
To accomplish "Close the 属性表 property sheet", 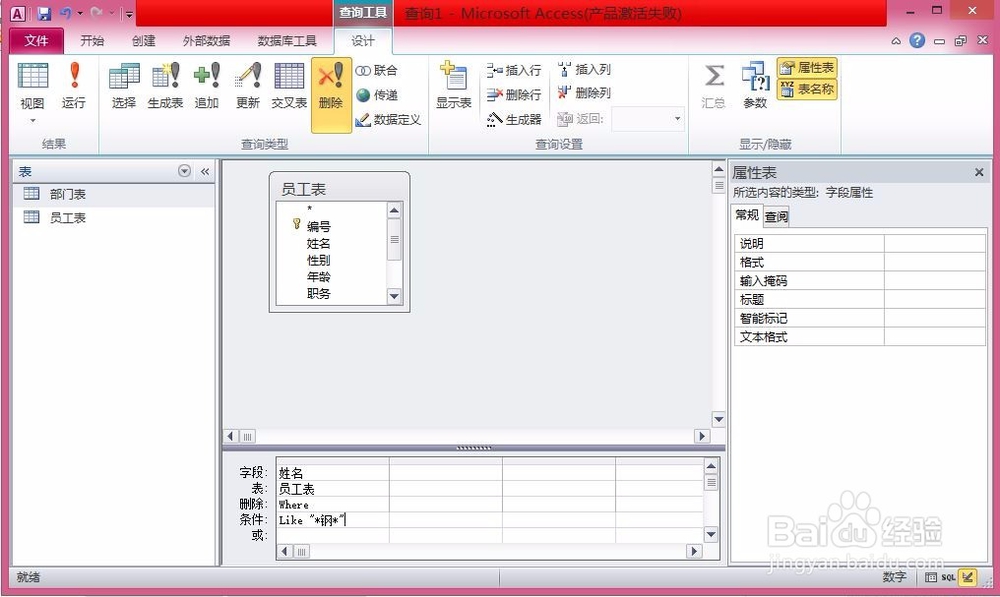I will (x=979, y=172).
